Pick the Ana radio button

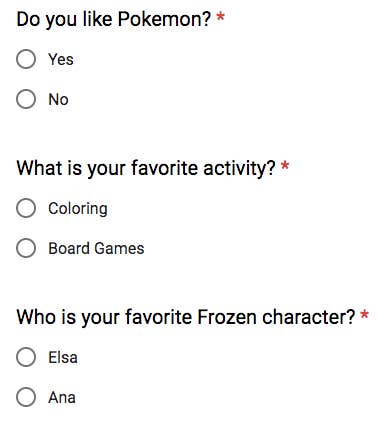pyautogui.click(x=26, y=397)
